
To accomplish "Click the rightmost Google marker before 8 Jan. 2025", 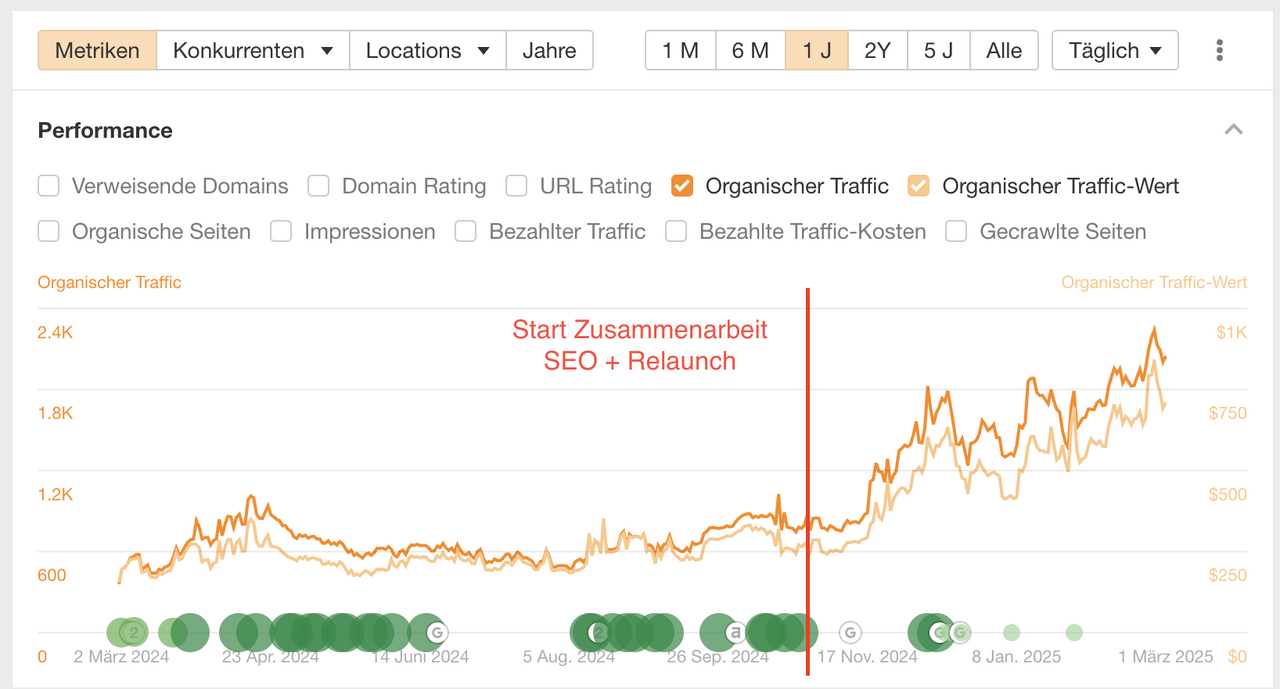I will pos(960,632).
